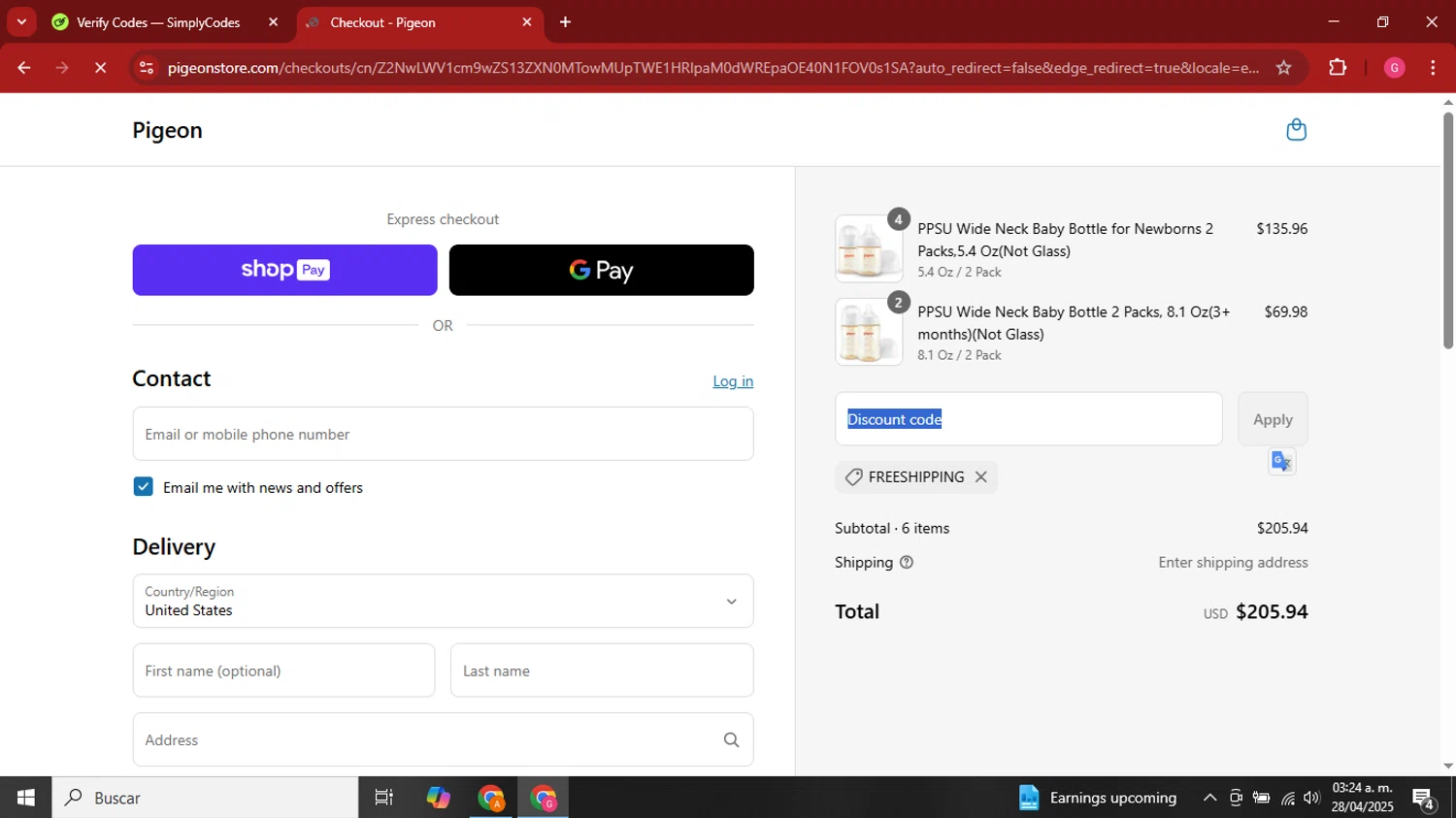
Task: Open the shopping bag cart icon
Action: (x=1296, y=129)
